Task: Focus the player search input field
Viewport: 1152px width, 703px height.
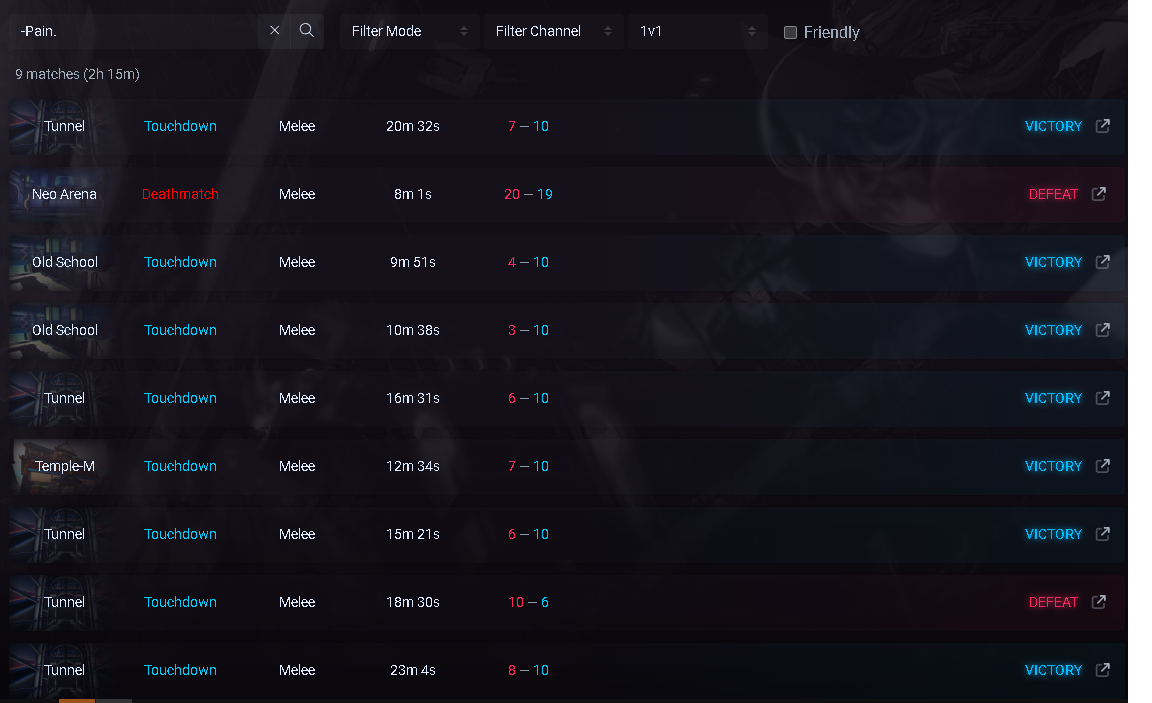Action: pyautogui.click(x=135, y=31)
